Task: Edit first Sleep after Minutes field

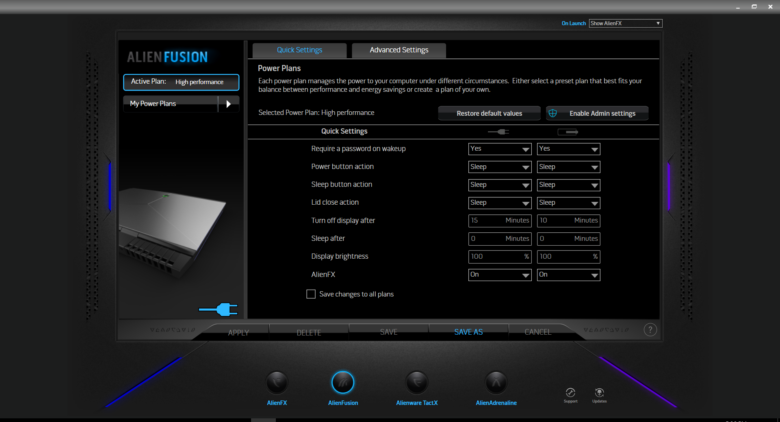Action: point(499,239)
